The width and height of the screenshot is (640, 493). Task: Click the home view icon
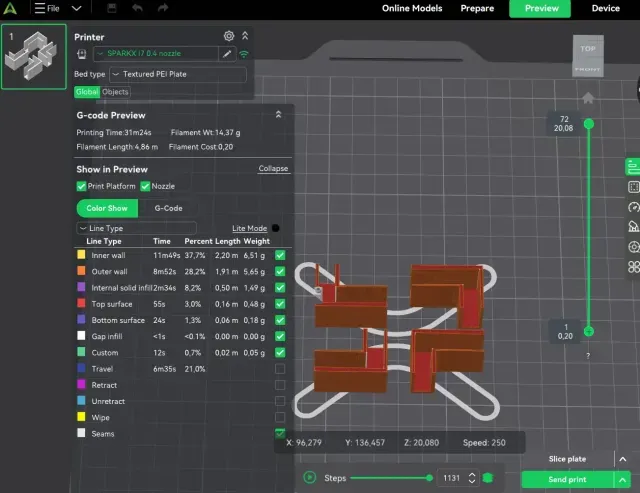click(x=588, y=98)
